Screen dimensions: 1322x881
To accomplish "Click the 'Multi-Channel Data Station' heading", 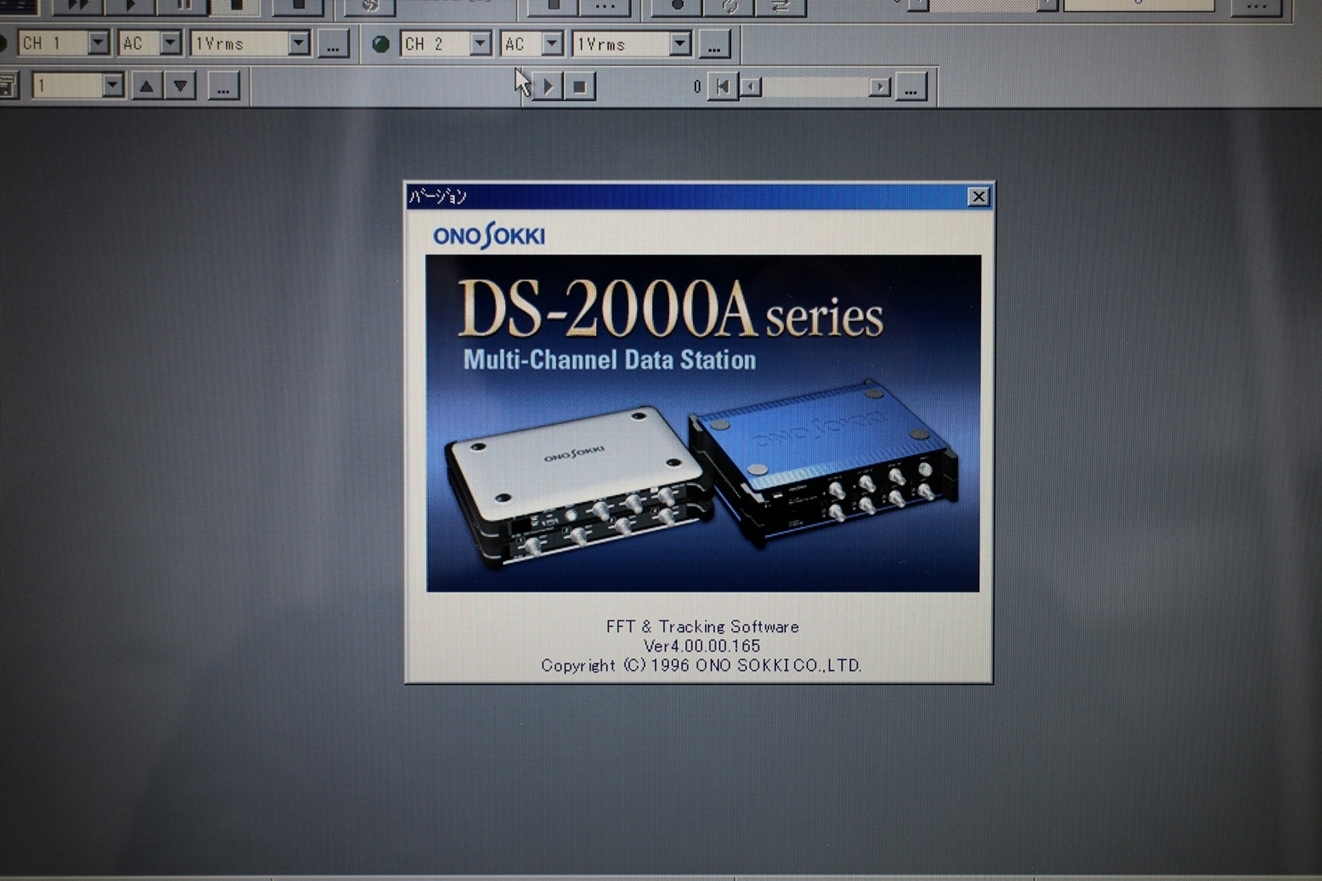I will click(610, 360).
